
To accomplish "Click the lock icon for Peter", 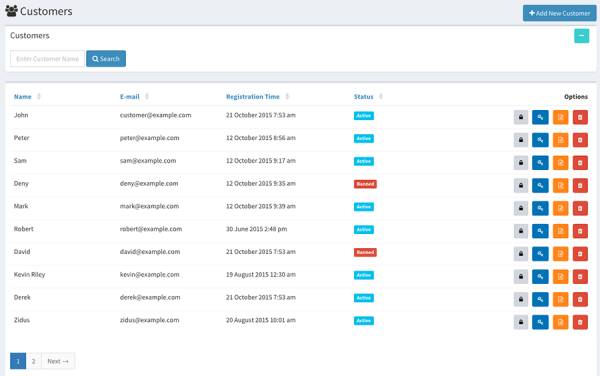I will pyautogui.click(x=521, y=140).
